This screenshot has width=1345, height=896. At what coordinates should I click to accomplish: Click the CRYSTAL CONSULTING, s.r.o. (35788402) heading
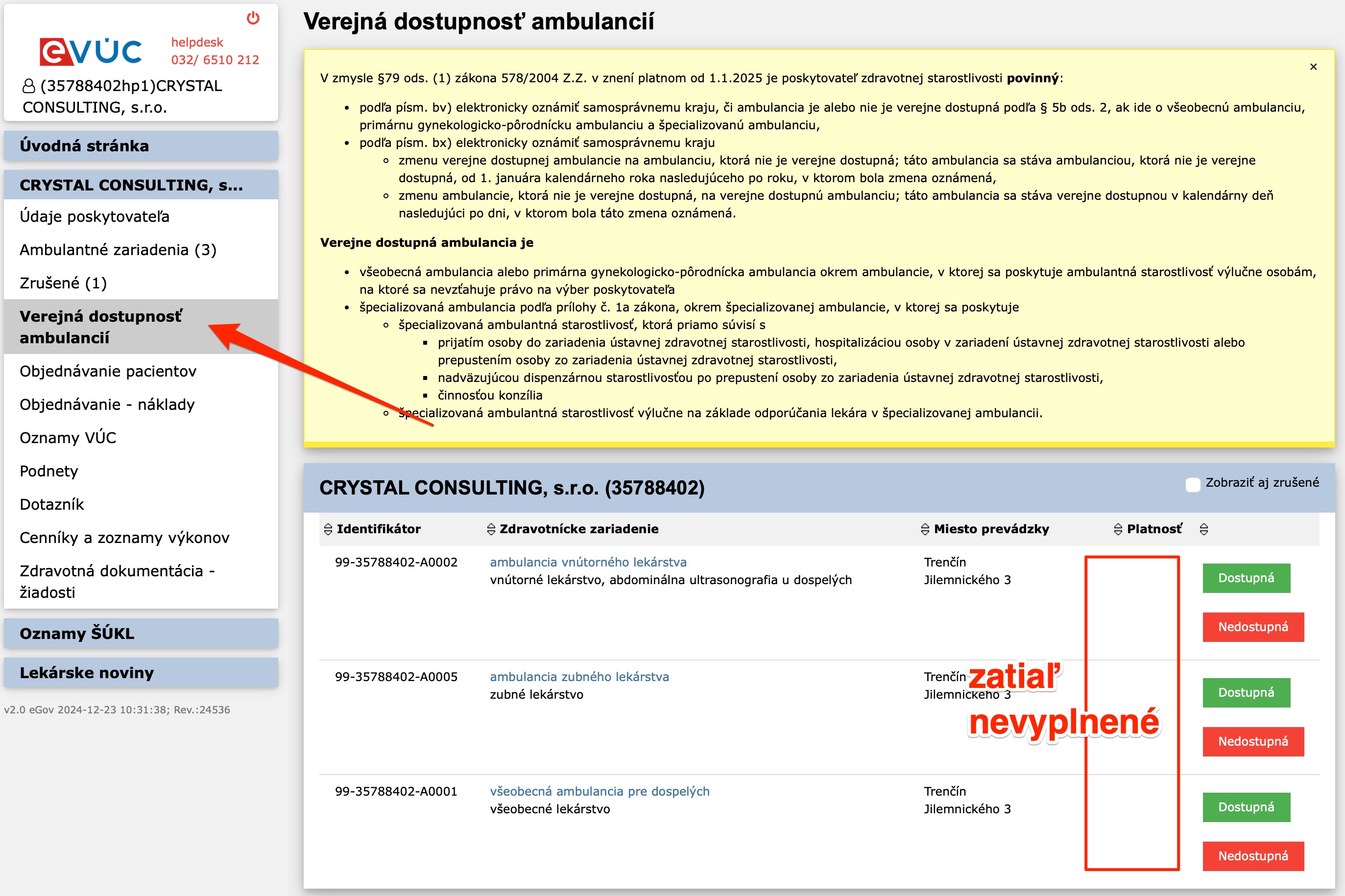click(x=511, y=488)
